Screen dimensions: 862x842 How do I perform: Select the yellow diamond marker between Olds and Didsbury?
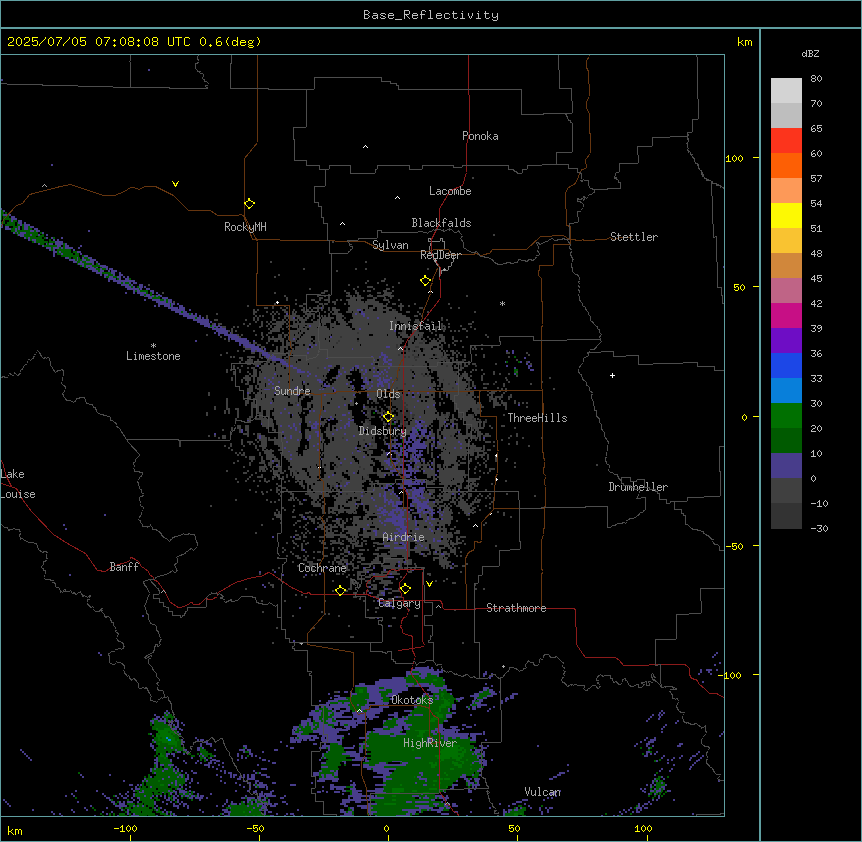tap(388, 417)
